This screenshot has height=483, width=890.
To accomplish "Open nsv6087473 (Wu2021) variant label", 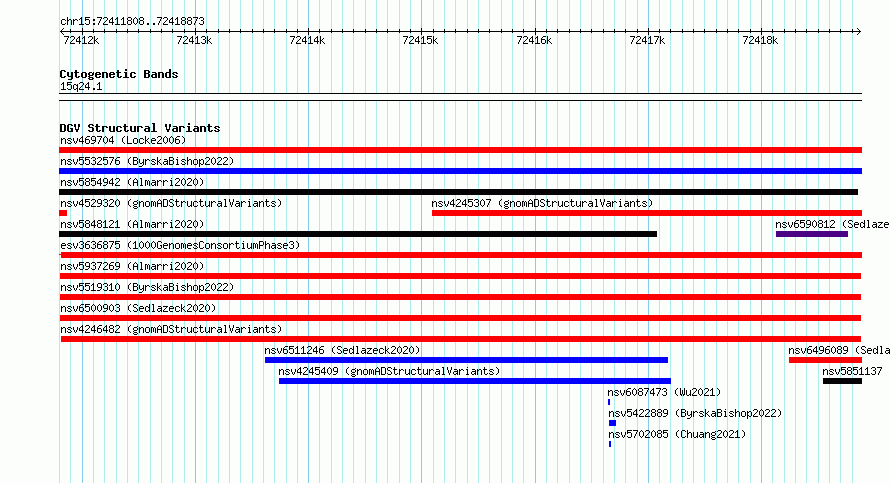I will point(664,392).
